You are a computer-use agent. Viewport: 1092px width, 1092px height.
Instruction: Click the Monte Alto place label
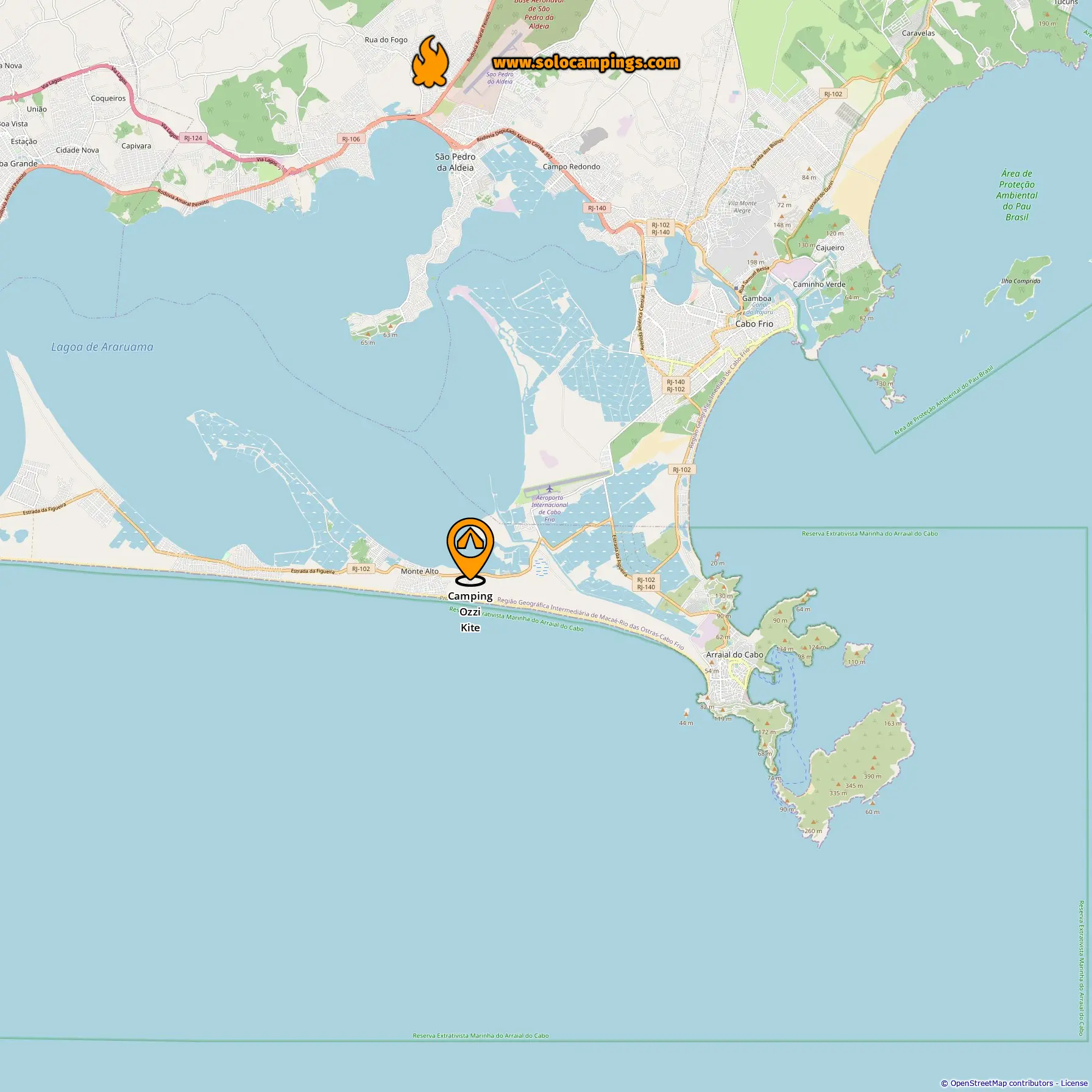pos(420,571)
